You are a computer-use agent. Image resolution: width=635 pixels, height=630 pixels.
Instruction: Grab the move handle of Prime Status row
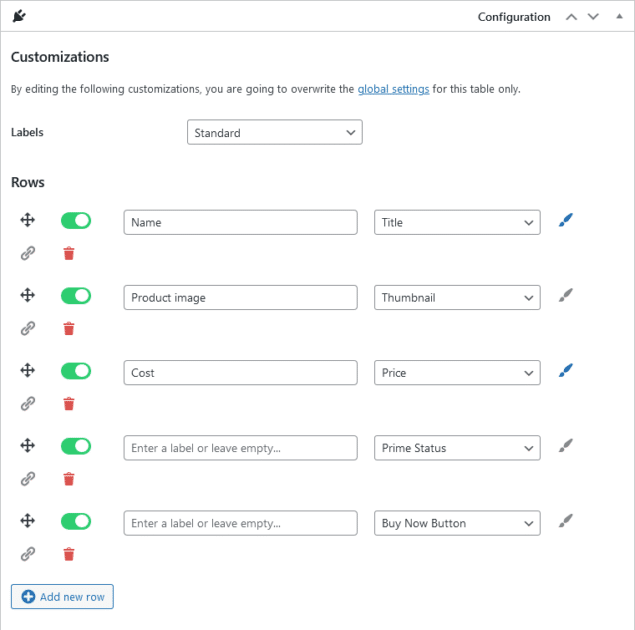point(28,446)
